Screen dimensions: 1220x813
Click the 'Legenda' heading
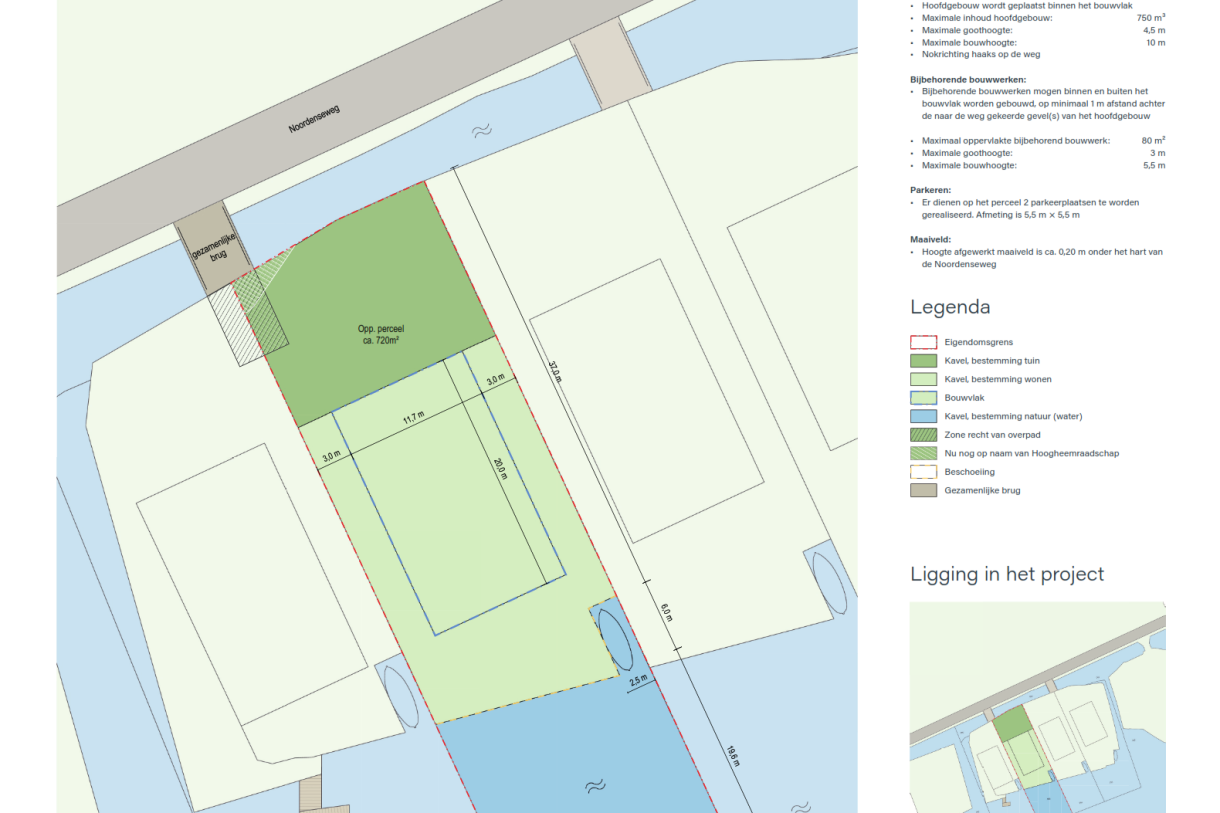(x=950, y=307)
